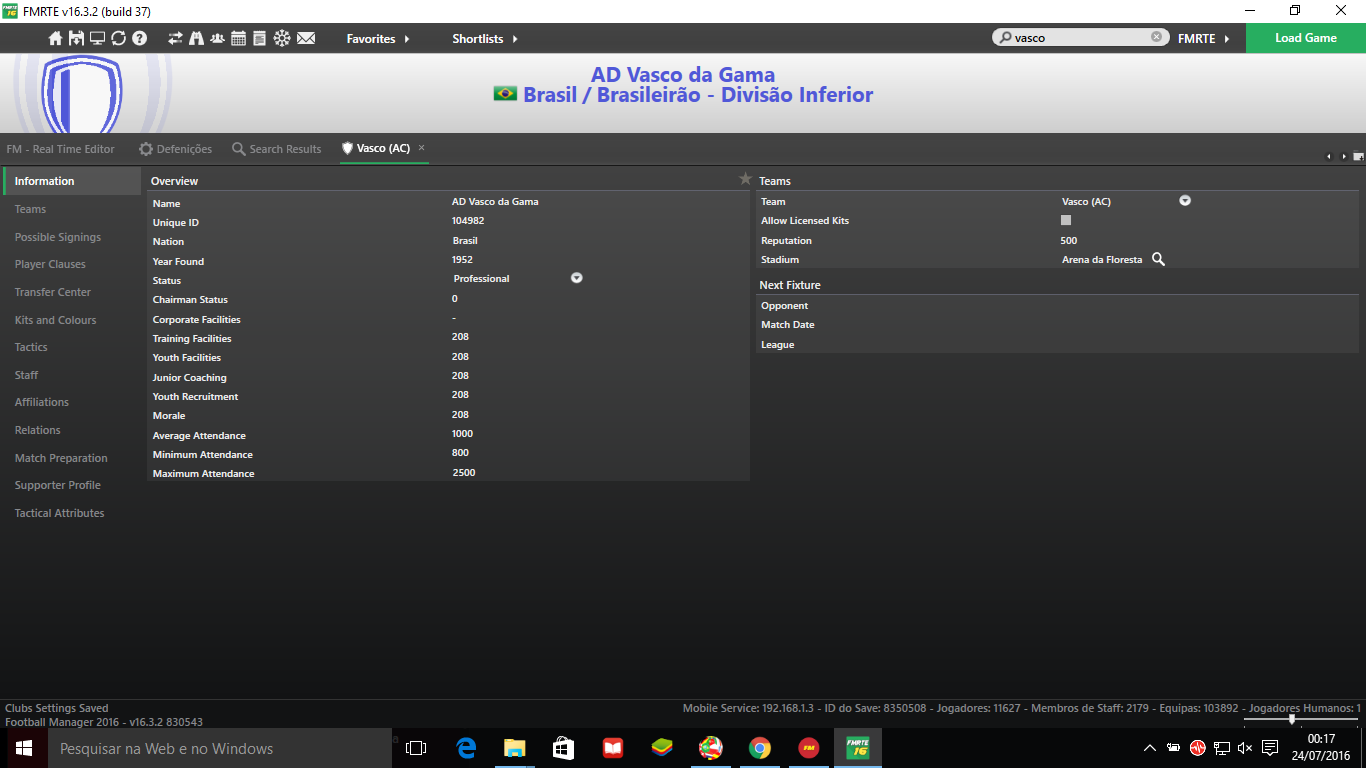Click the freezer snowflake icon
Viewport: 1366px width, 768px height.
pyautogui.click(x=282, y=38)
